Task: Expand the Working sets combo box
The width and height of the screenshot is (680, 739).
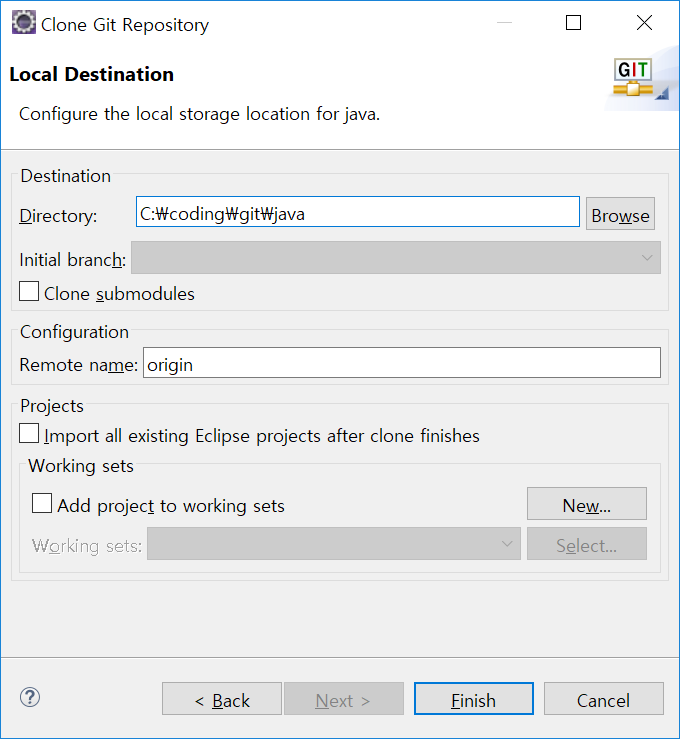Action: 333,544
